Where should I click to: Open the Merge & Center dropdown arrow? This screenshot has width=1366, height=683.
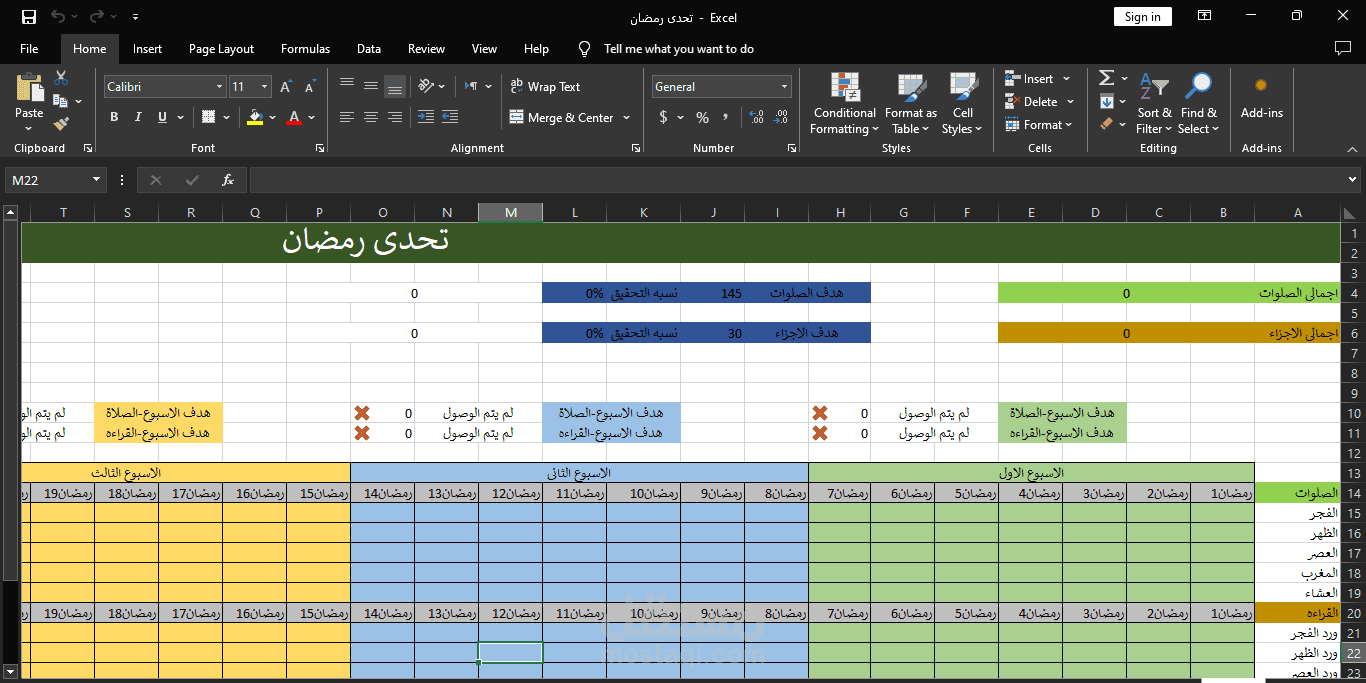[x=629, y=117]
